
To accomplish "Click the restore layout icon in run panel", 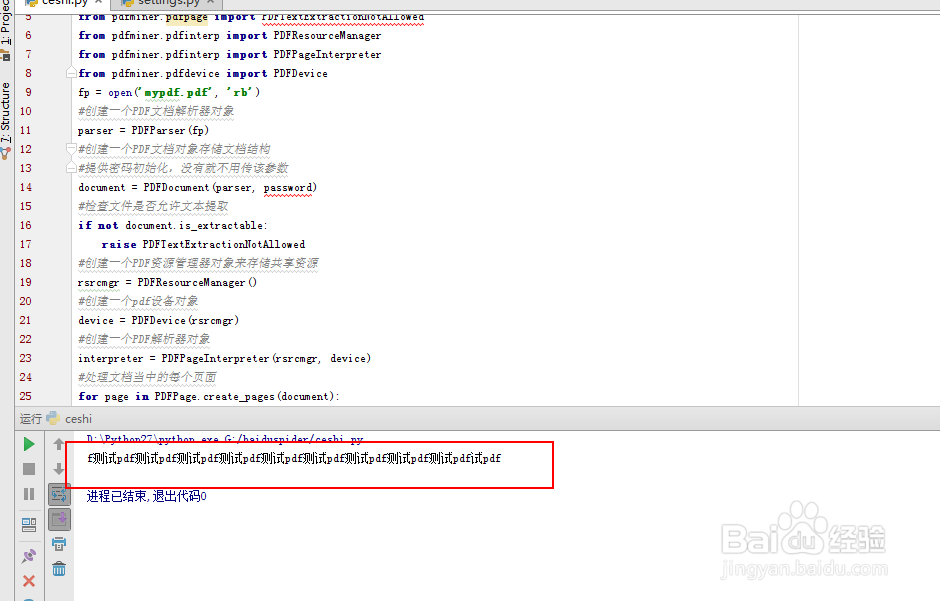I will (29, 520).
